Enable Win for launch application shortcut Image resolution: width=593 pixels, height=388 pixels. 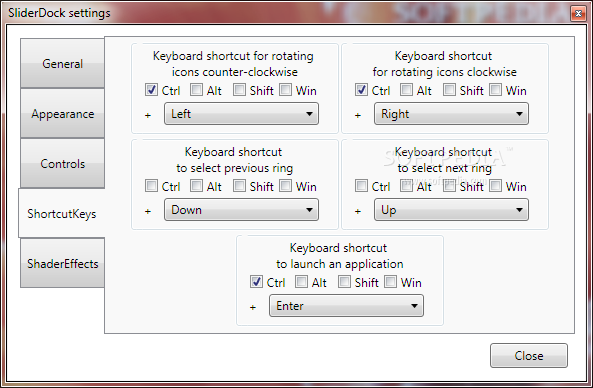coord(391,282)
